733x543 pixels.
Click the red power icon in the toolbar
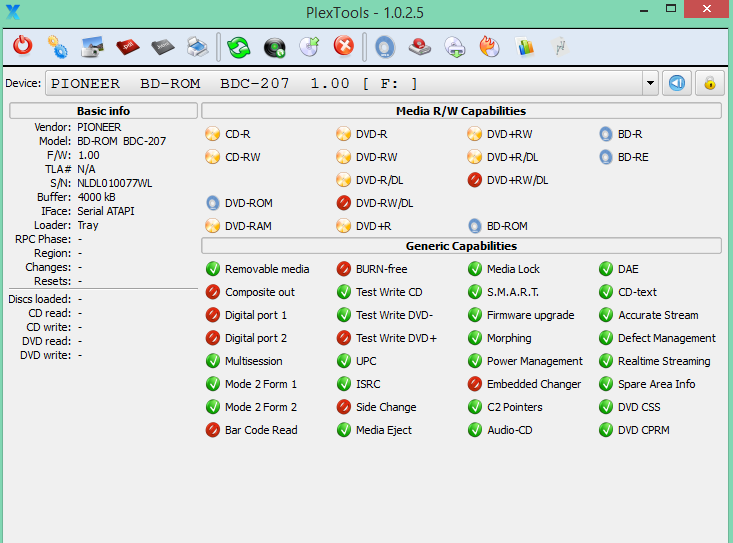22,46
